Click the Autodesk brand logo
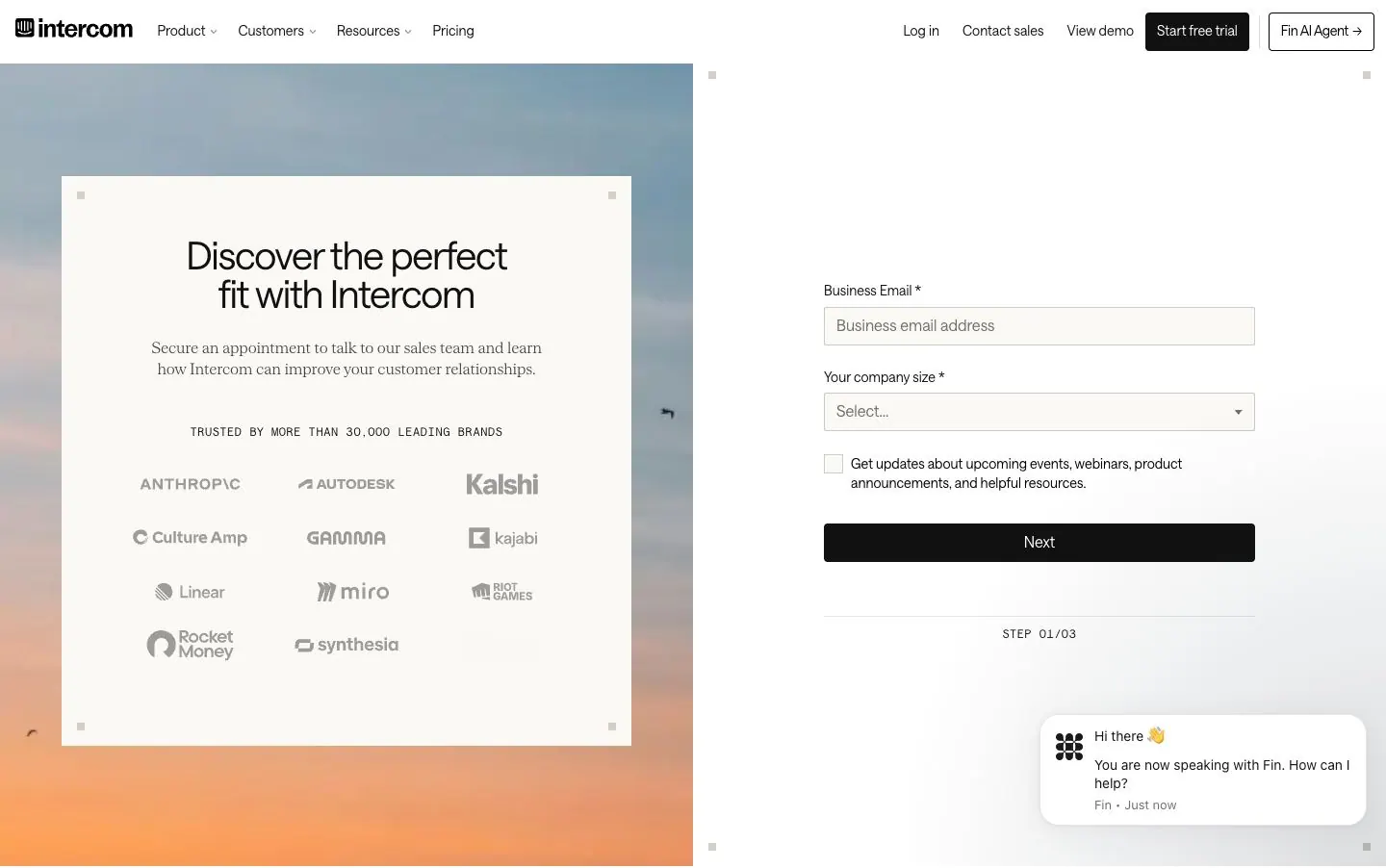The image size is (1386, 868). tap(346, 484)
